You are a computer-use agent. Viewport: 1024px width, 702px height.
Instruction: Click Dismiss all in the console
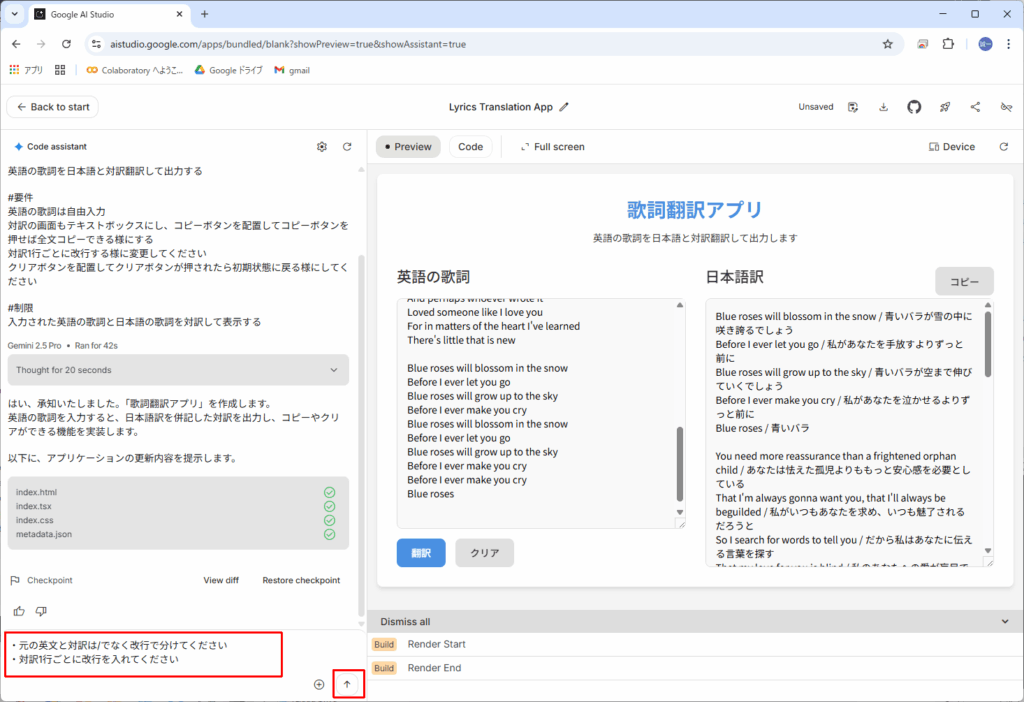pos(406,622)
